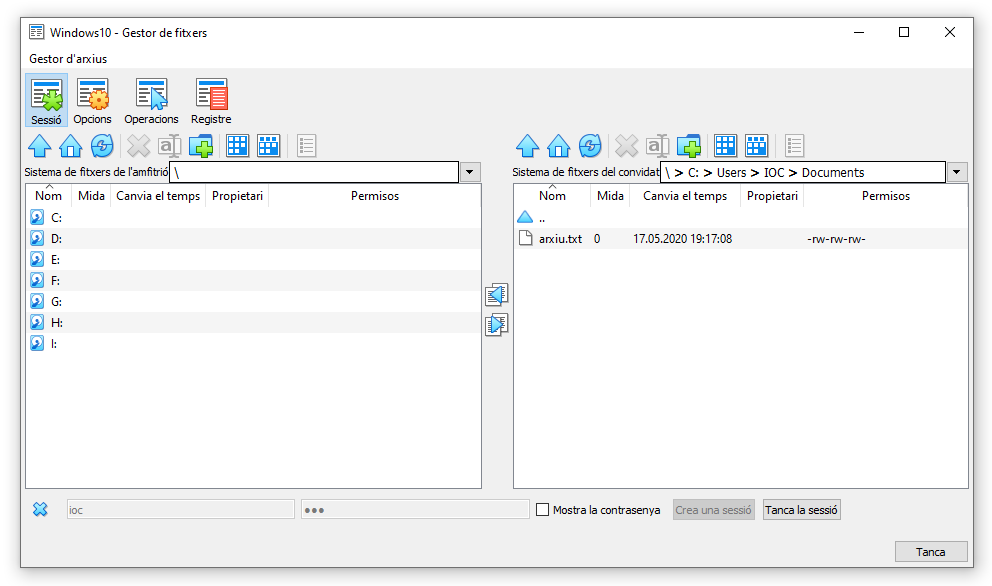This screenshot has height=586, width=992.
Task: Open the Gestor d'arxius menu
Action: pyautogui.click(x=68, y=59)
